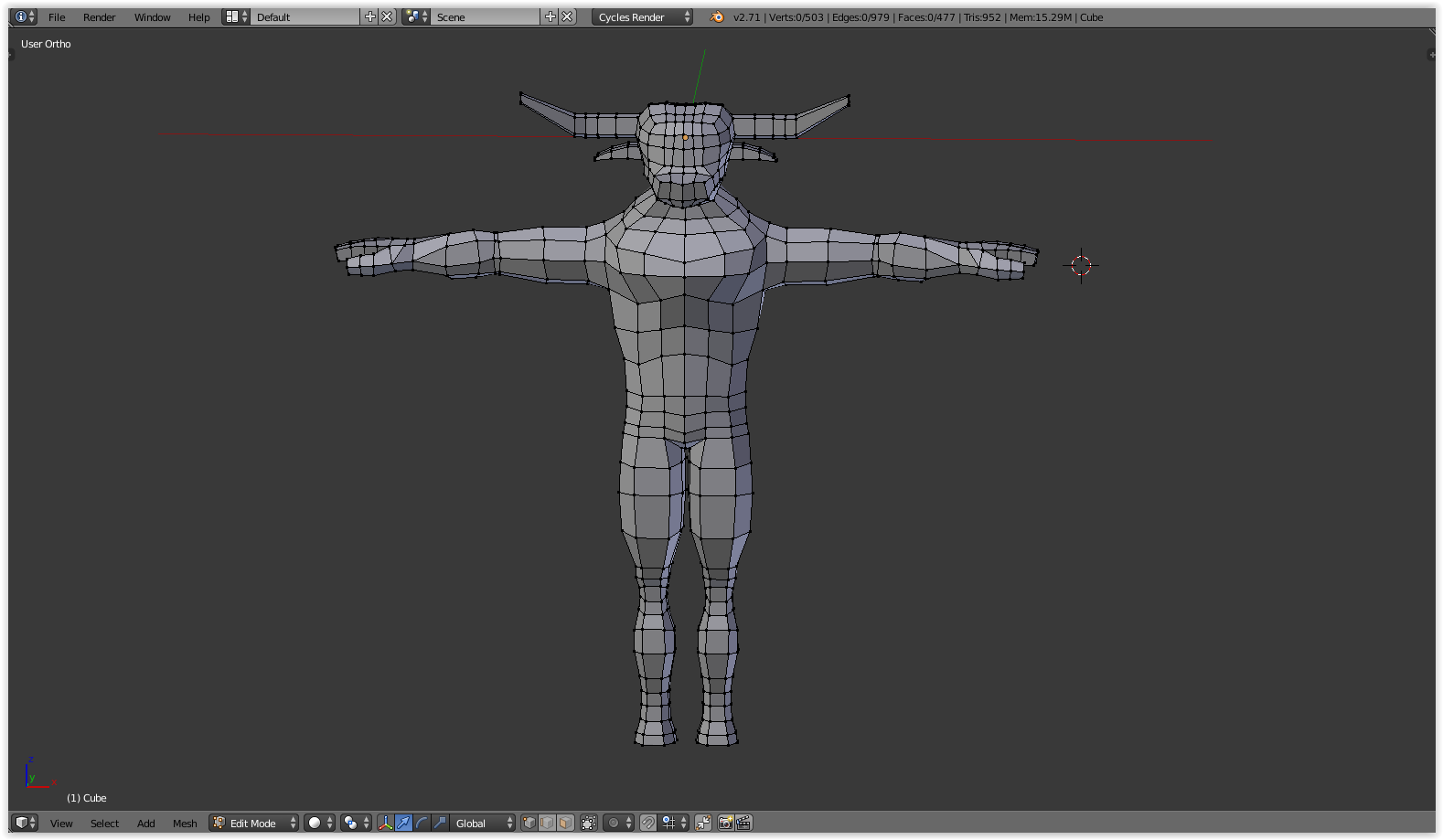Select the scale manipulator icon
This screenshot has width=1443, height=840.
coord(440,823)
